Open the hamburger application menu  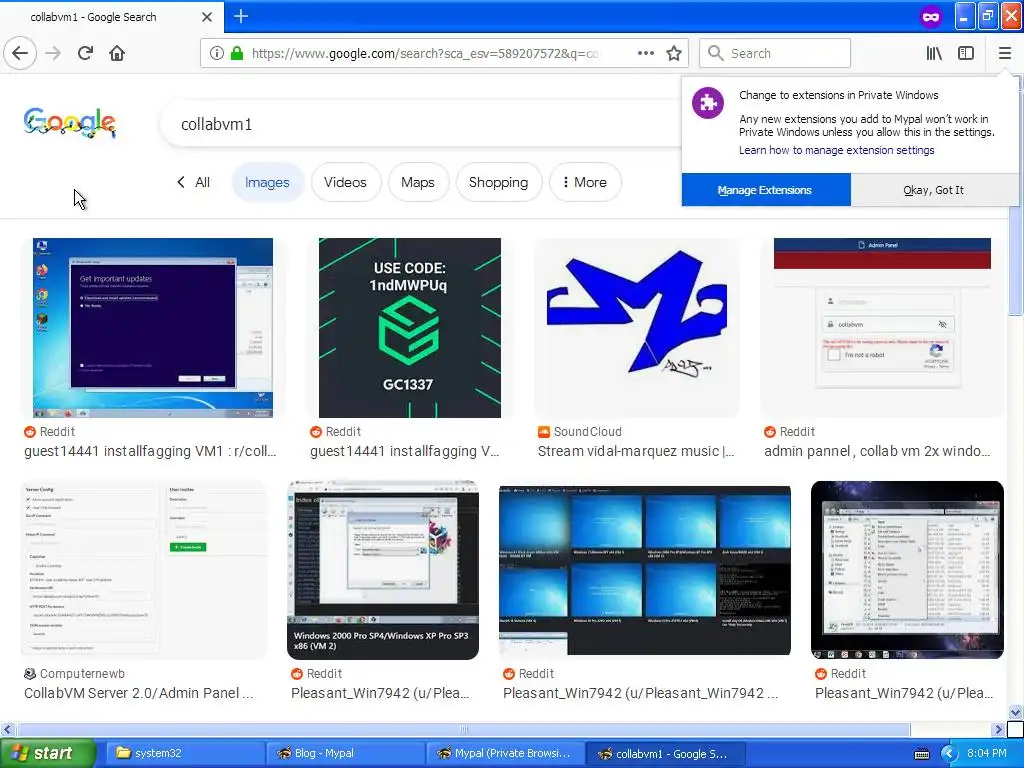1004,53
